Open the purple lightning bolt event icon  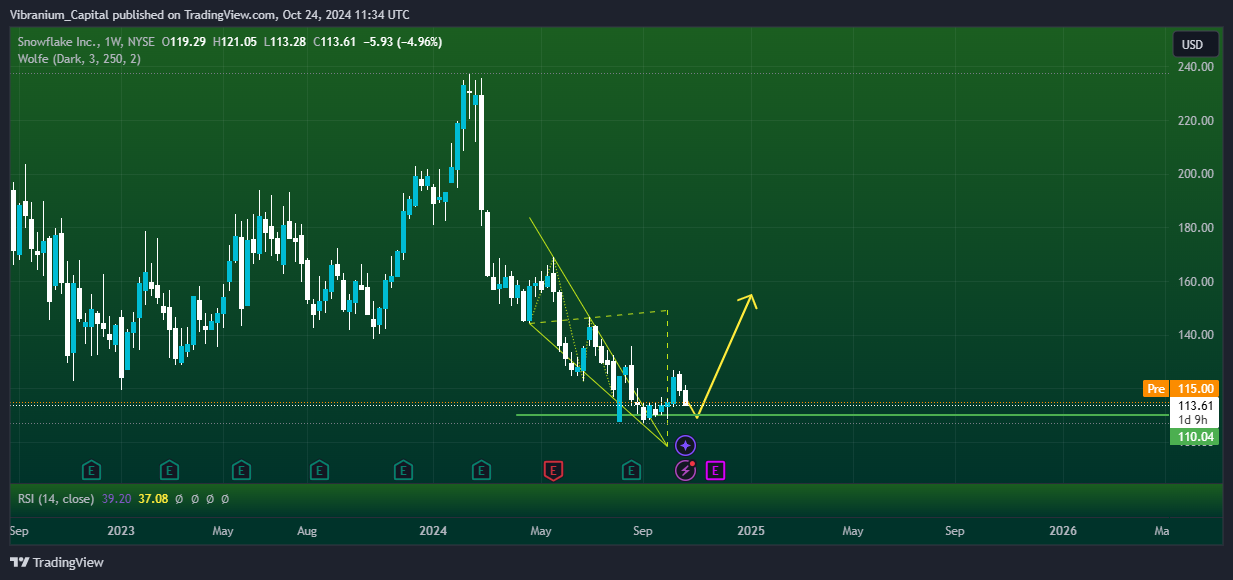[x=685, y=469]
